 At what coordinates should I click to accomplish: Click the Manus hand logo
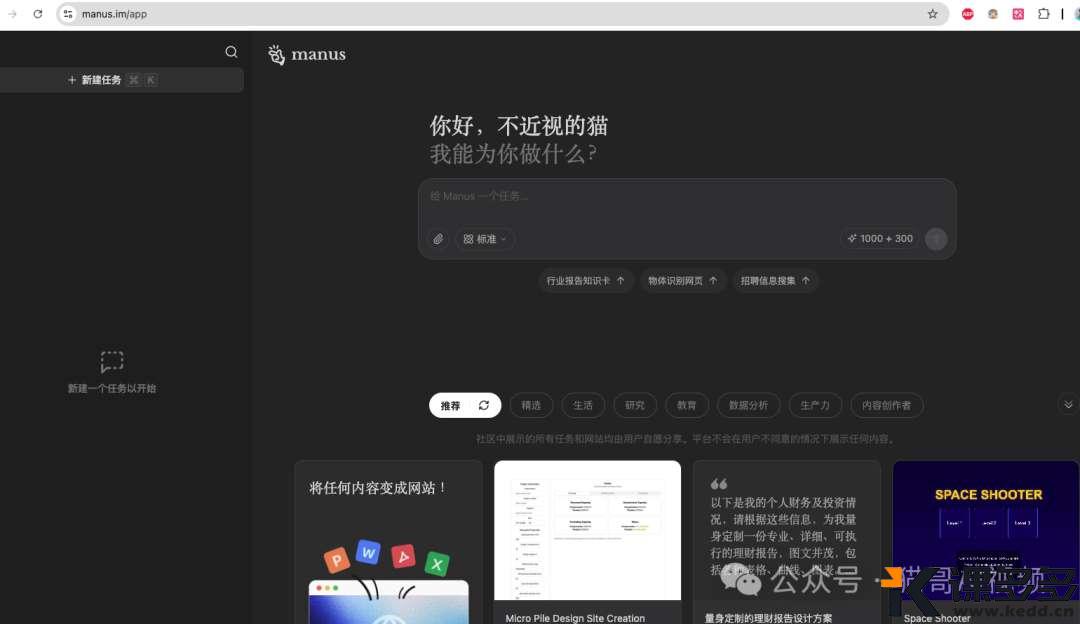[x=276, y=54]
